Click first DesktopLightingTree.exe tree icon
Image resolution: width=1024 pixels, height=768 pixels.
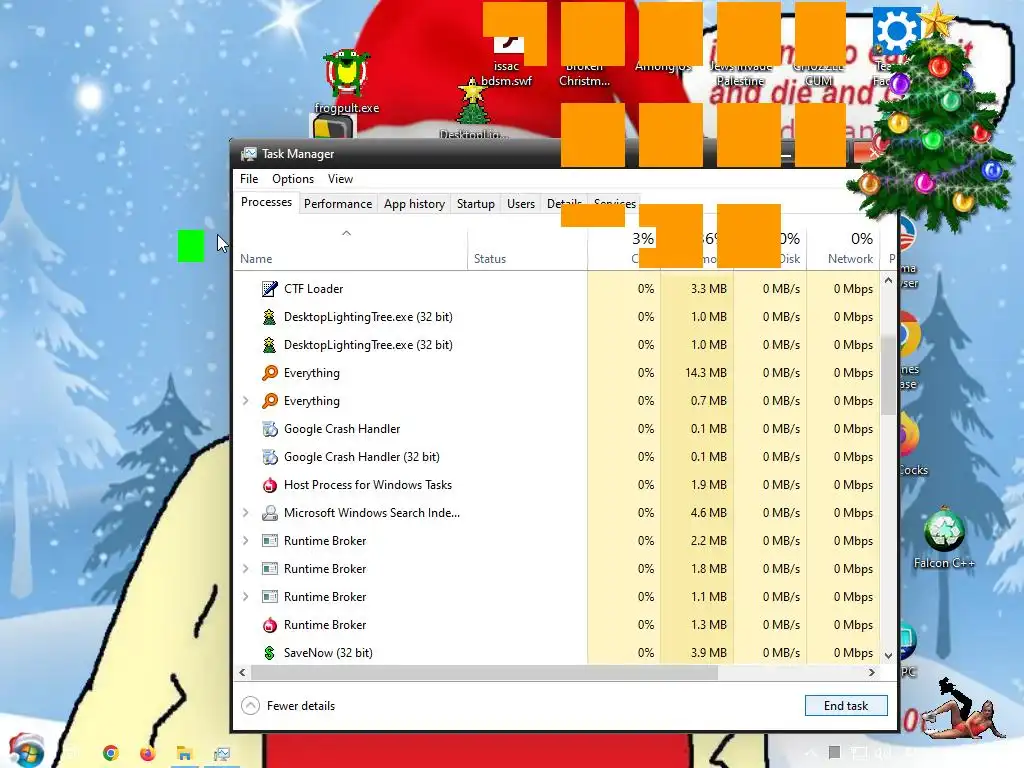coord(269,317)
